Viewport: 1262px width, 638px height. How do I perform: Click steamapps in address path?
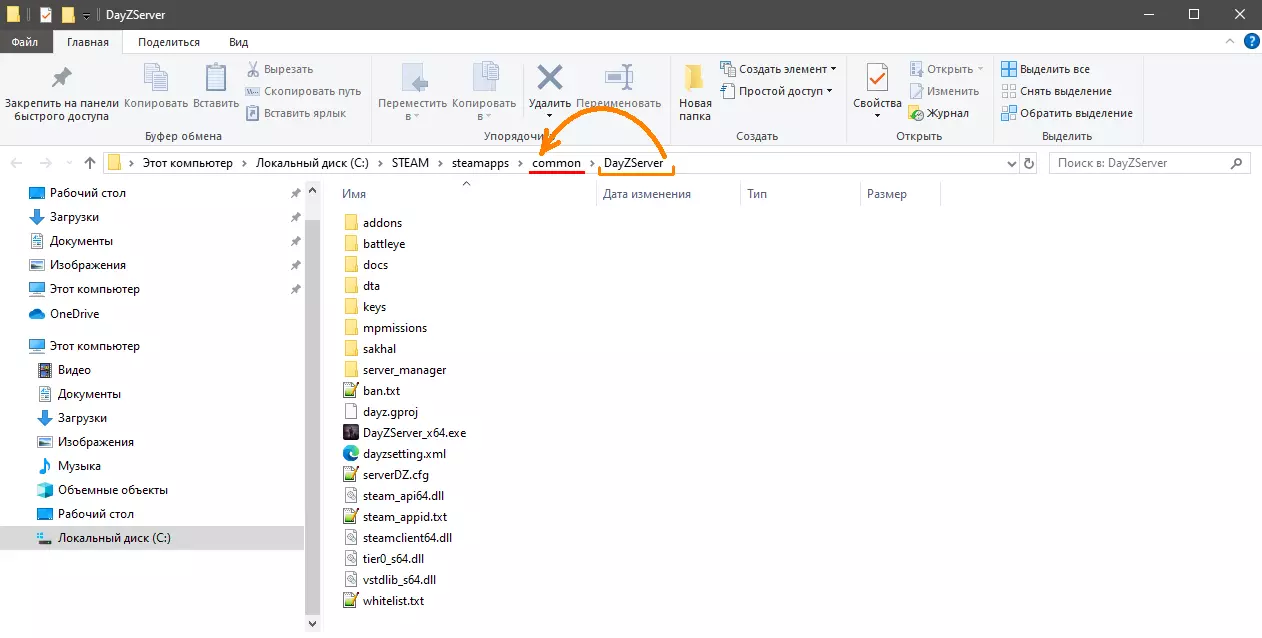point(480,163)
